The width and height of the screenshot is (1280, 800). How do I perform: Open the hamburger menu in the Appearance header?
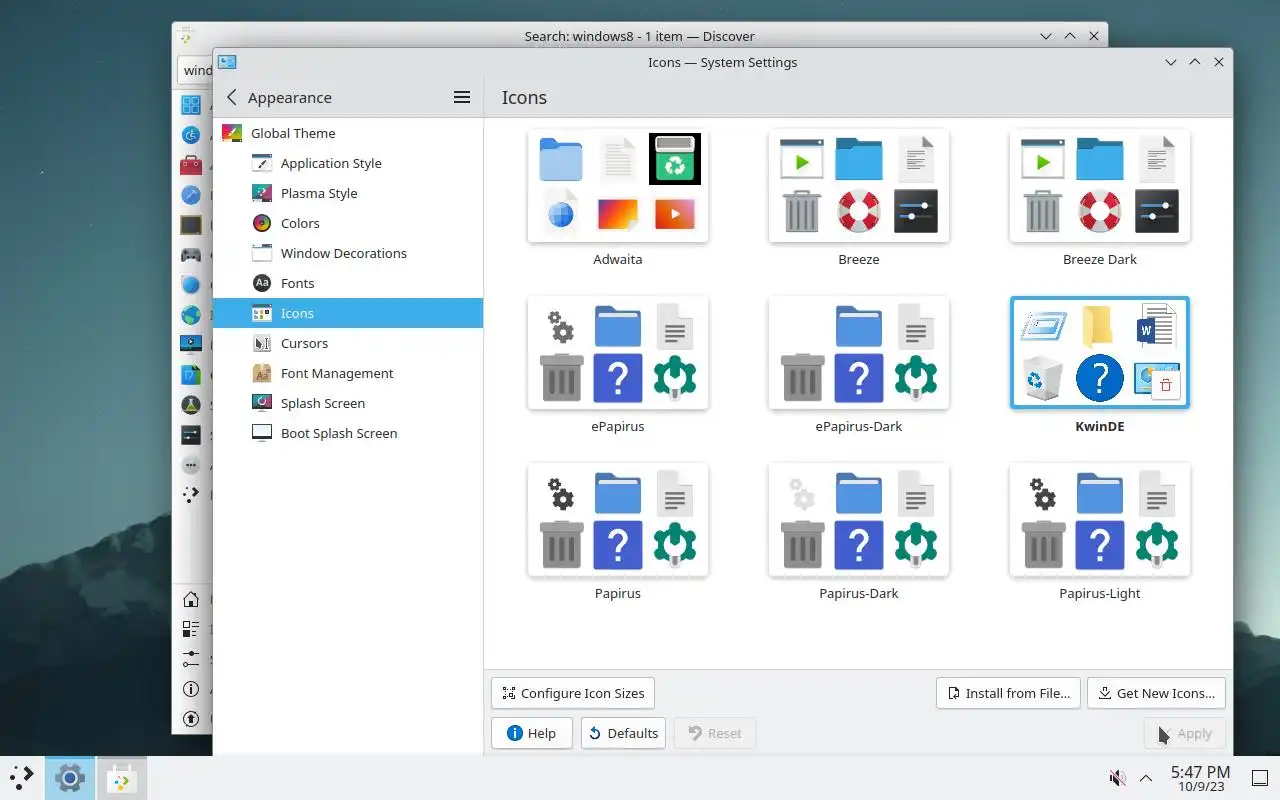coord(462,97)
